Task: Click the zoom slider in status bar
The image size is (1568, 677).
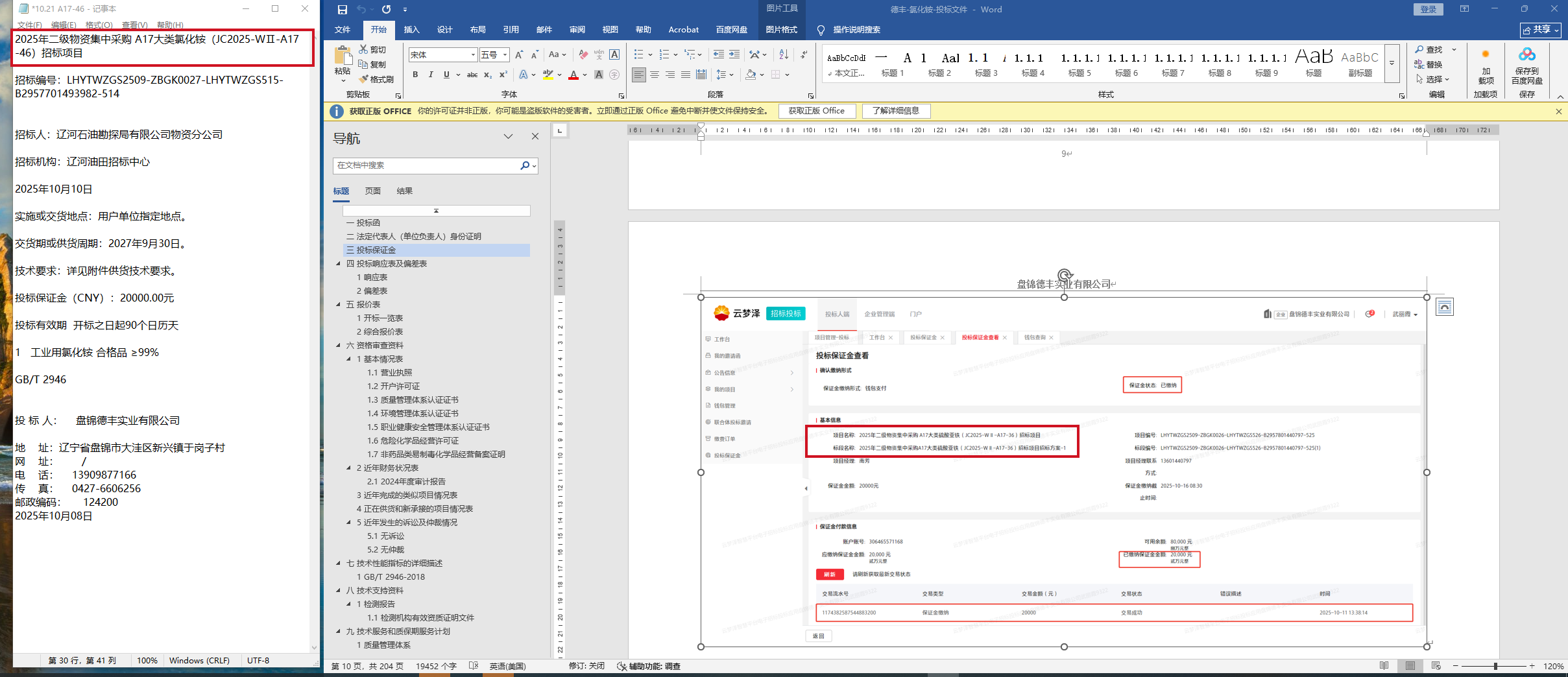Action: click(x=1495, y=666)
